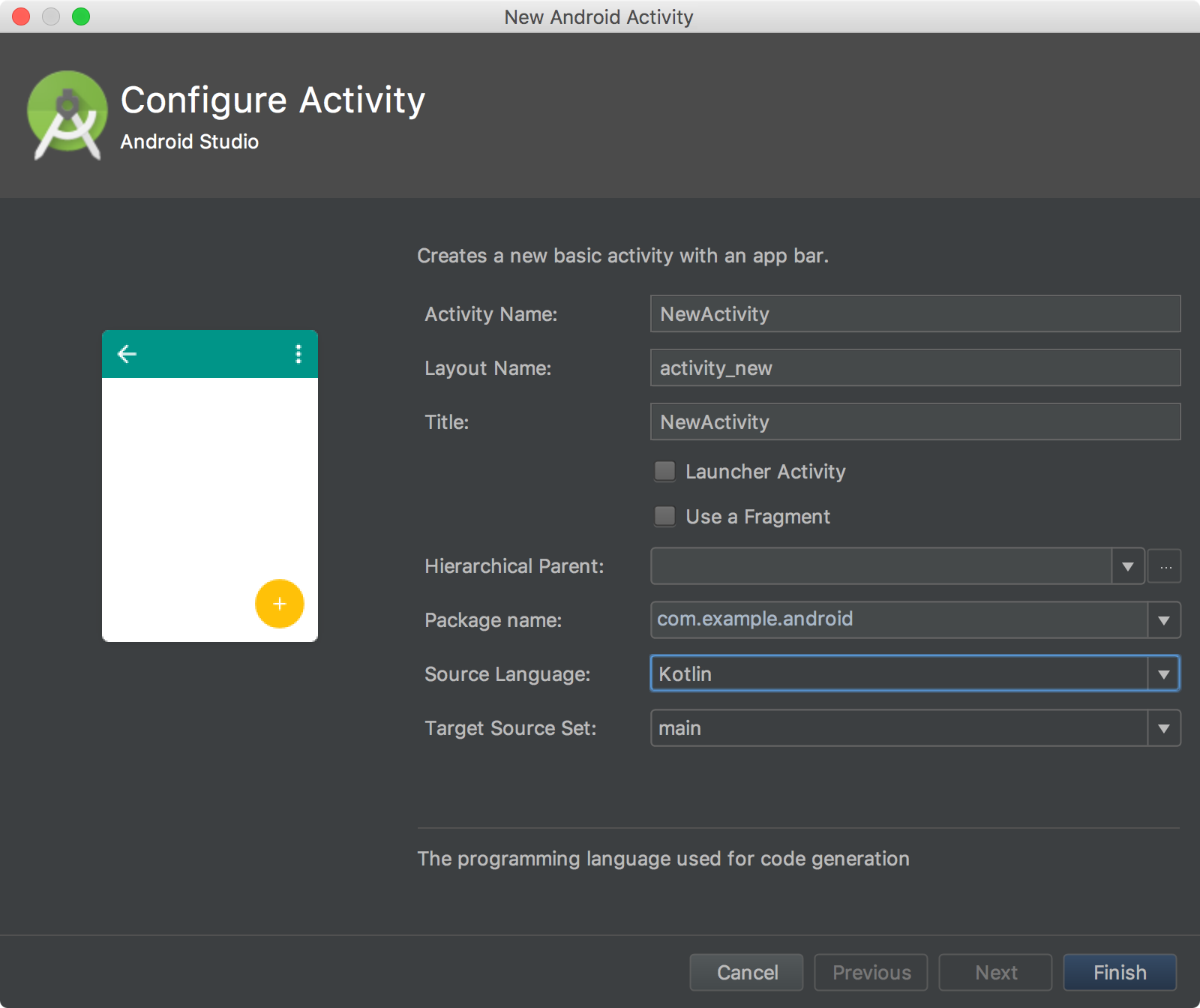Click the ellipsis button beside Hierarchical Parent

(x=1165, y=566)
